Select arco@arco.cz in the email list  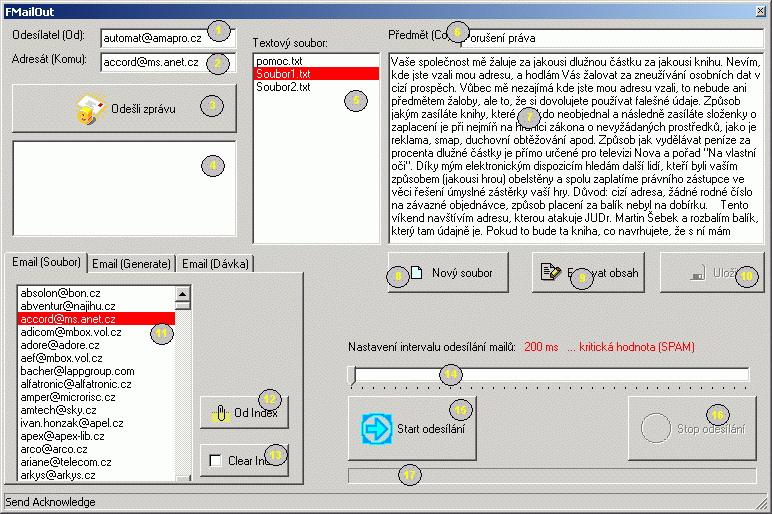(x=96, y=449)
